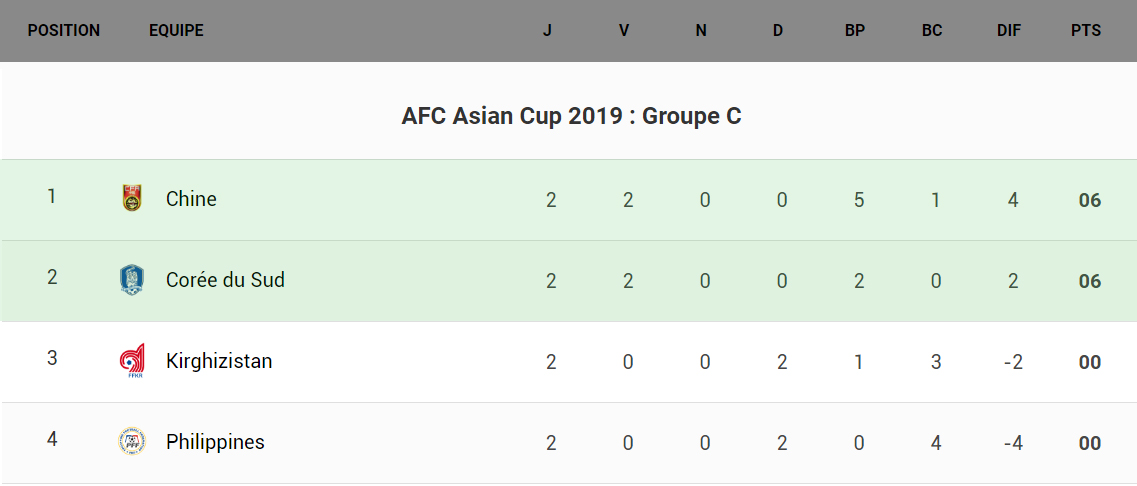
Task: Click Kirghizistan's -2 goal difference value
Action: [1013, 362]
